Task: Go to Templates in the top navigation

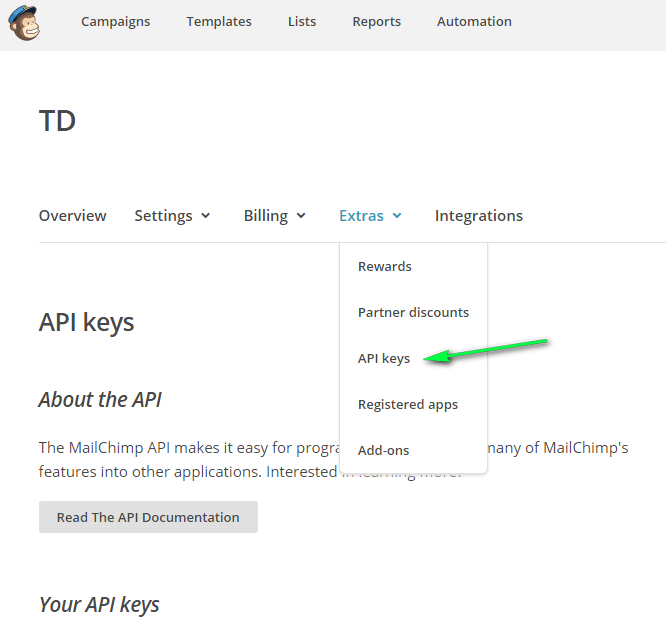Action: (219, 22)
